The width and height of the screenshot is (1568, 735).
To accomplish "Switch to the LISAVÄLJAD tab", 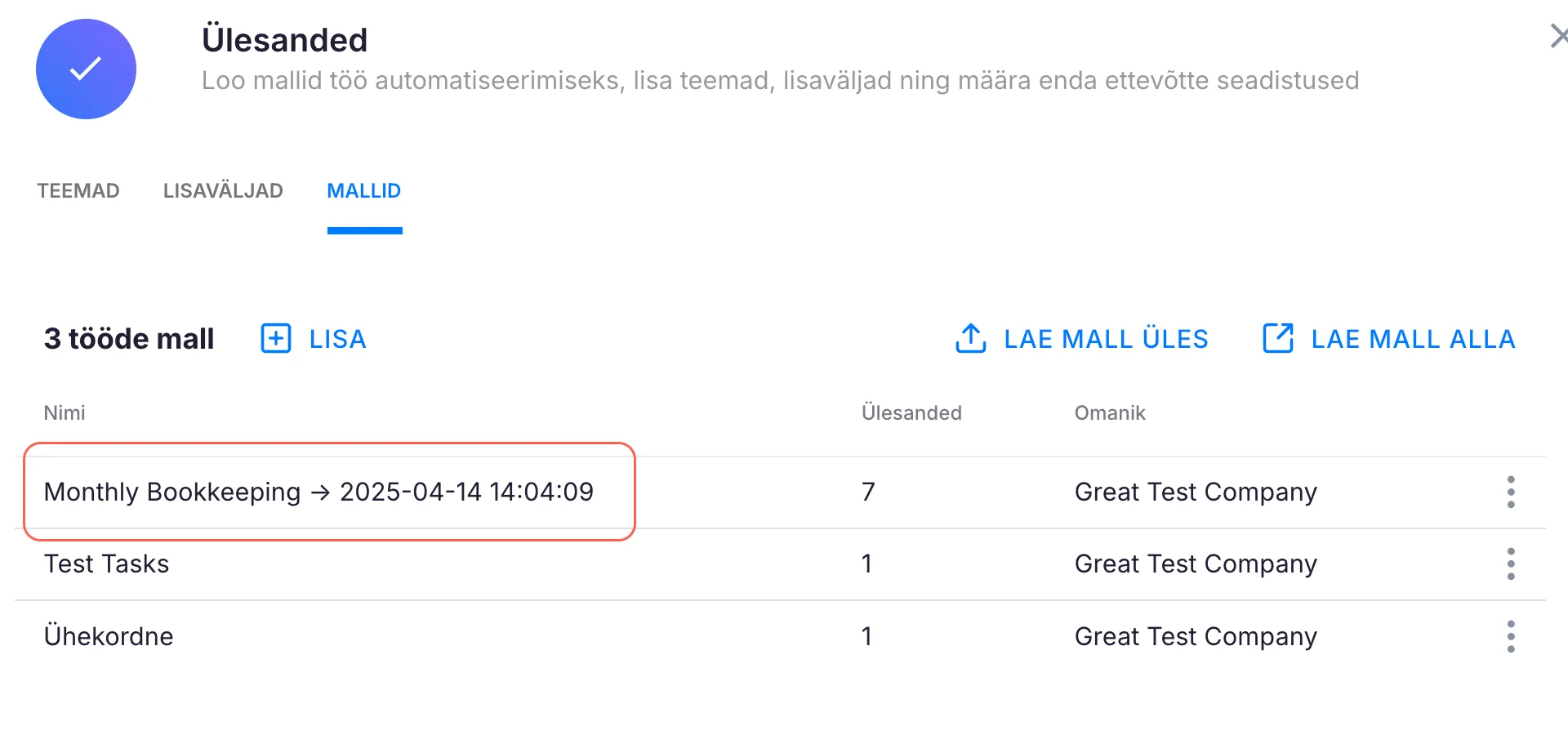I will point(223,191).
